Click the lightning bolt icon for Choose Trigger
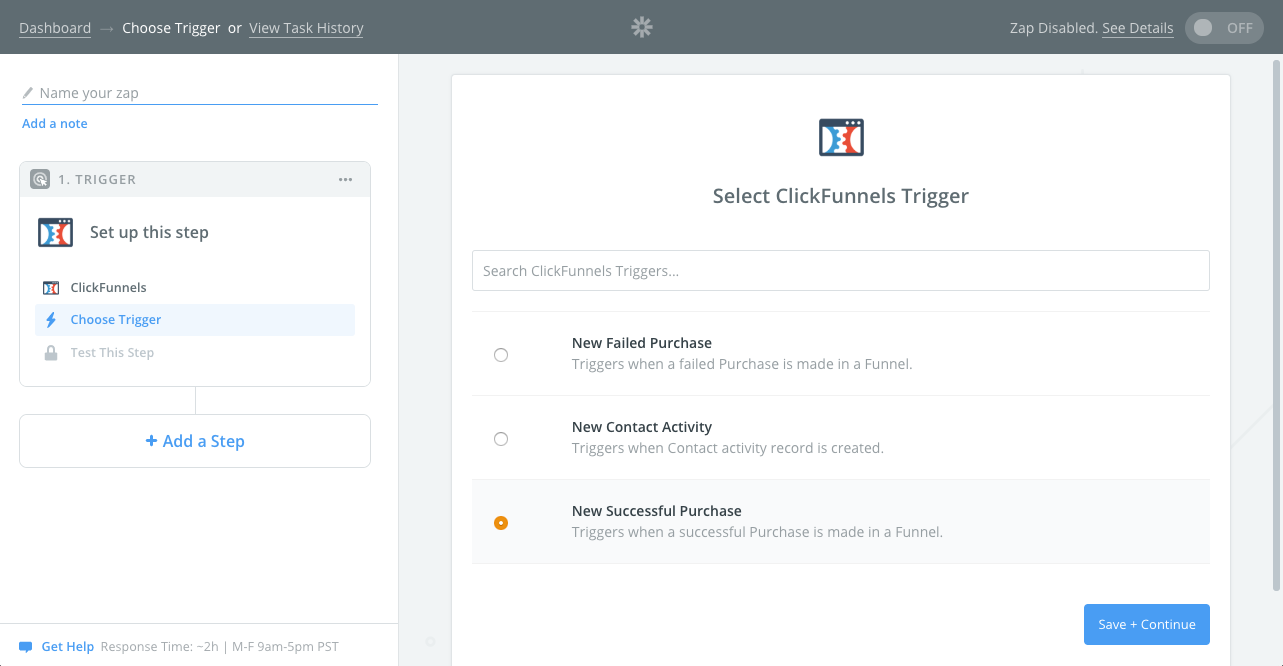The height and width of the screenshot is (666, 1283). tap(51, 320)
